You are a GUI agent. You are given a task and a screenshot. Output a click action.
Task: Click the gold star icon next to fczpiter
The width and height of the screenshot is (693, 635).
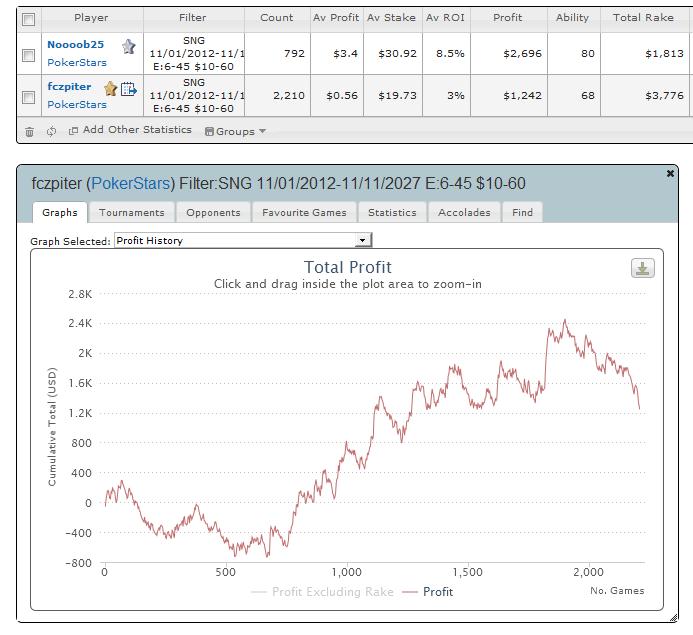[x=110, y=89]
